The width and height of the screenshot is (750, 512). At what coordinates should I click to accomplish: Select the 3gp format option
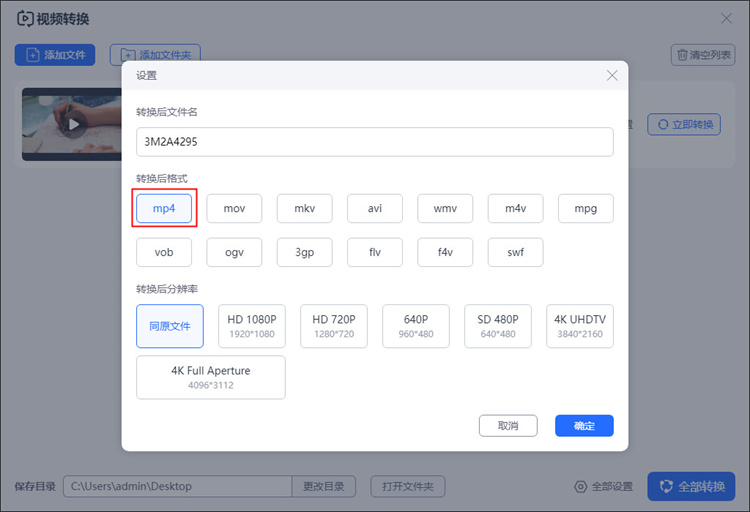pos(305,252)
